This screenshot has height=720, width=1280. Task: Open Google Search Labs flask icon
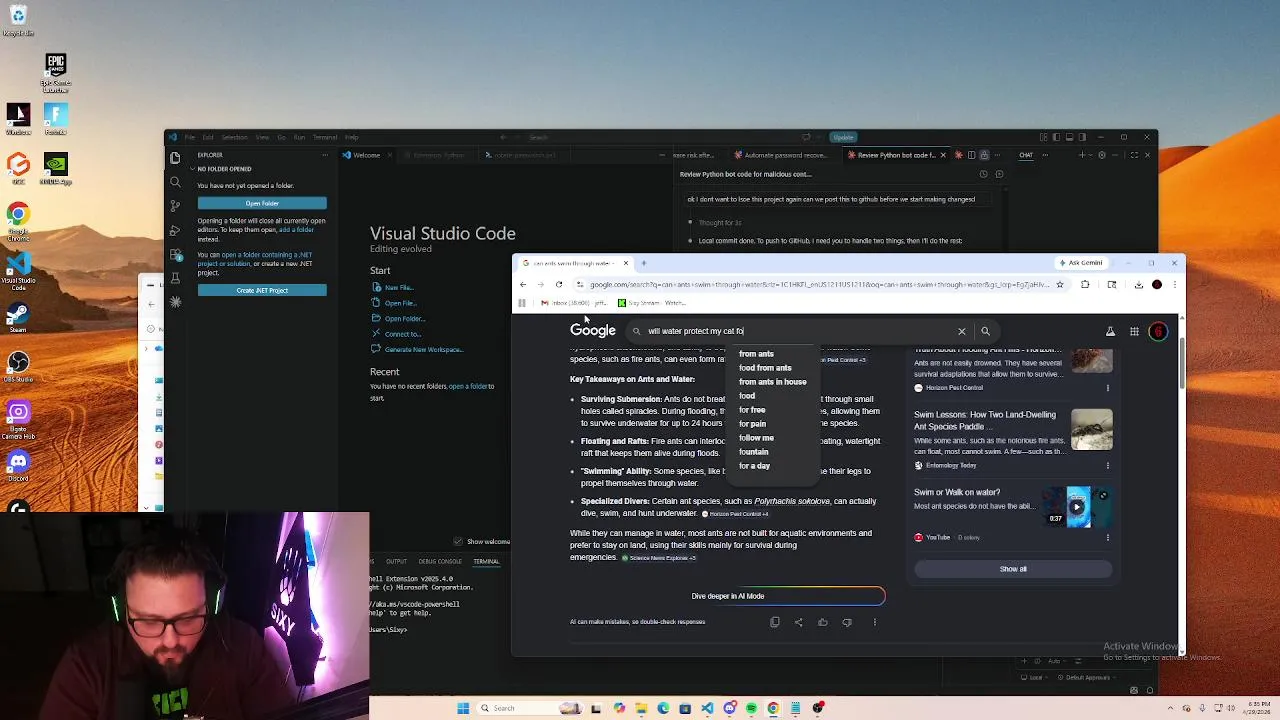tap(1110, 331)
